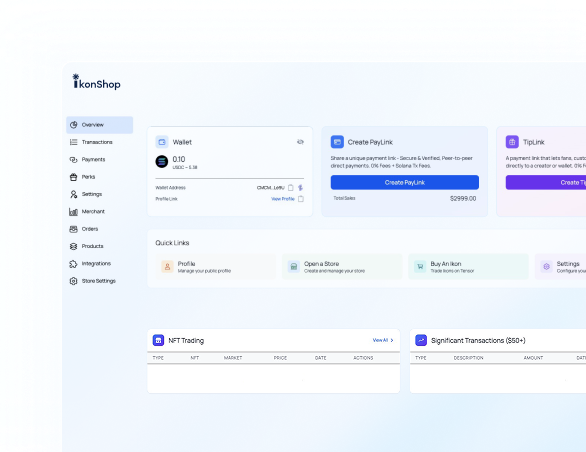Screen dimensions: 586x452
Task: Open the Profile quick link
Action: (x=216, y=267)
